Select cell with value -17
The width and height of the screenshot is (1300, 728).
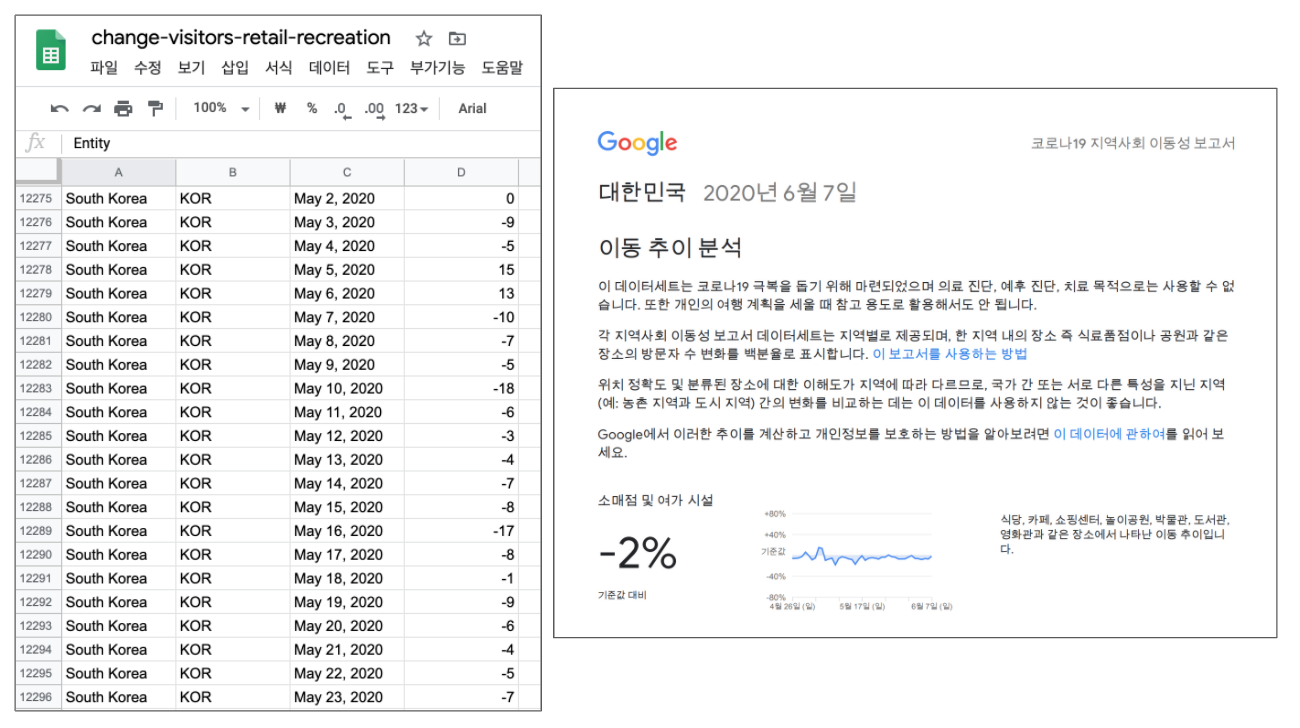pyautogui.click(x=461, y=531)
